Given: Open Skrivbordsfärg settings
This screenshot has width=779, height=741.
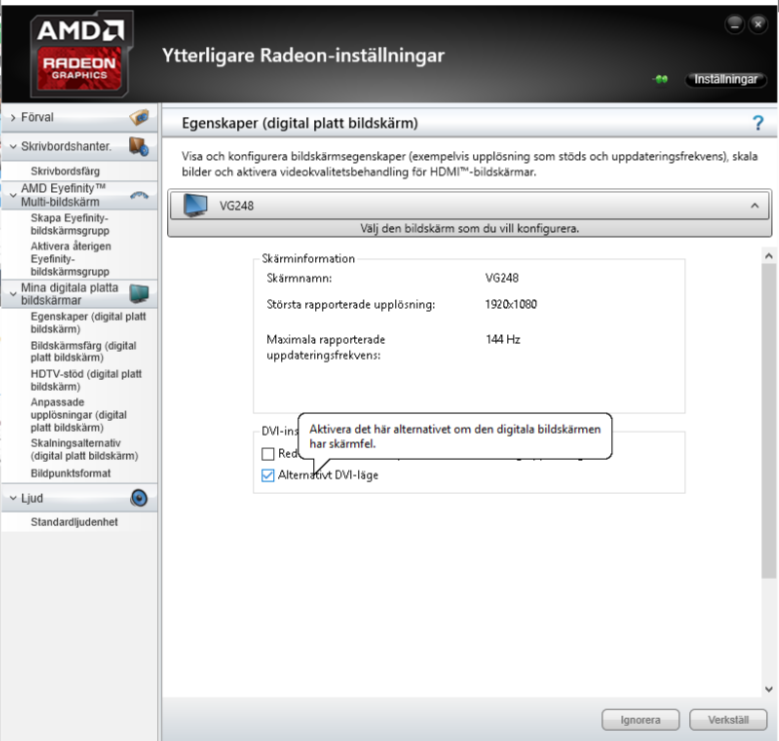Looking at the screenshot, I should click(x=65, y=171).
